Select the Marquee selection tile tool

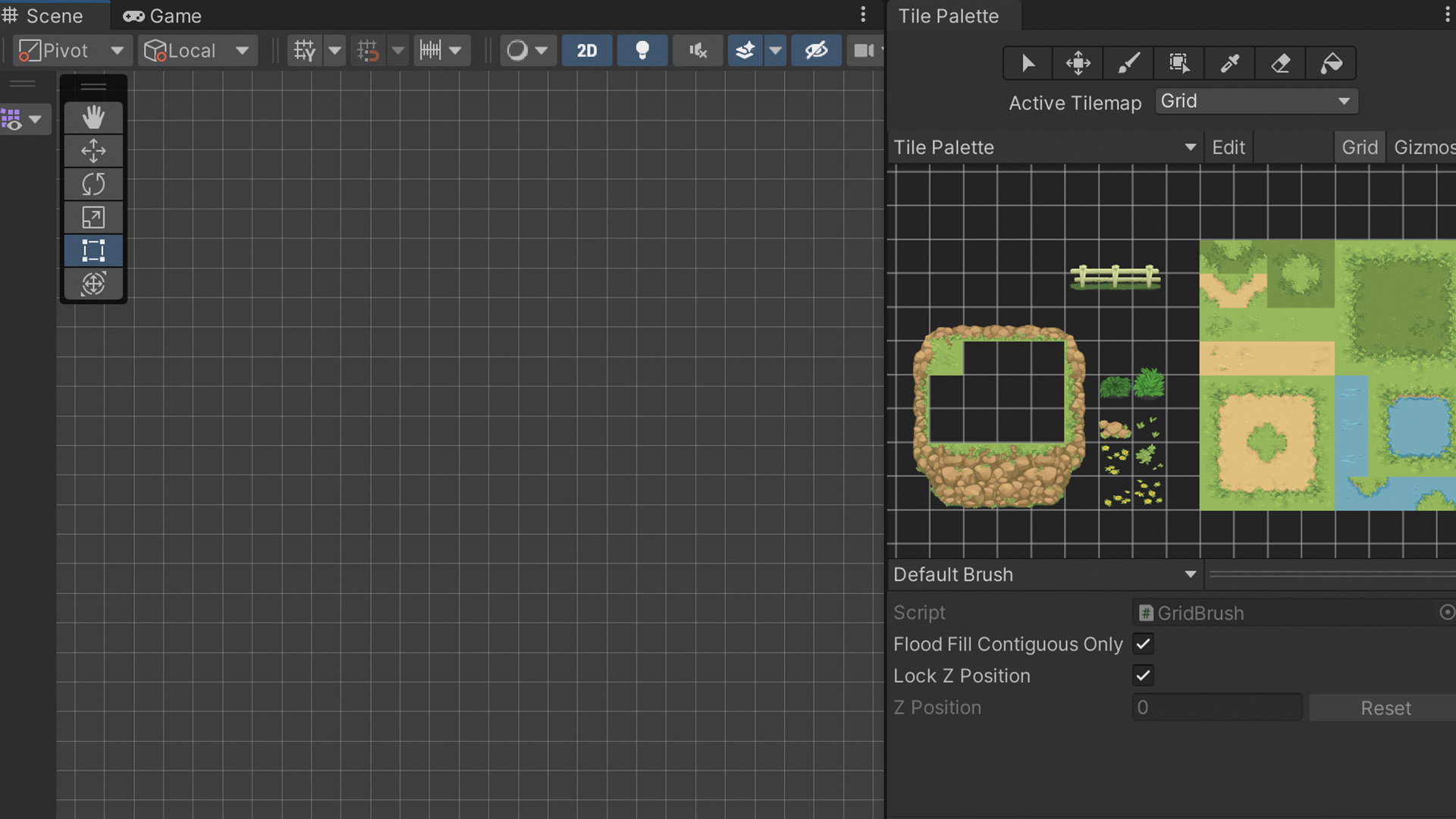[x=1180, y=63]
